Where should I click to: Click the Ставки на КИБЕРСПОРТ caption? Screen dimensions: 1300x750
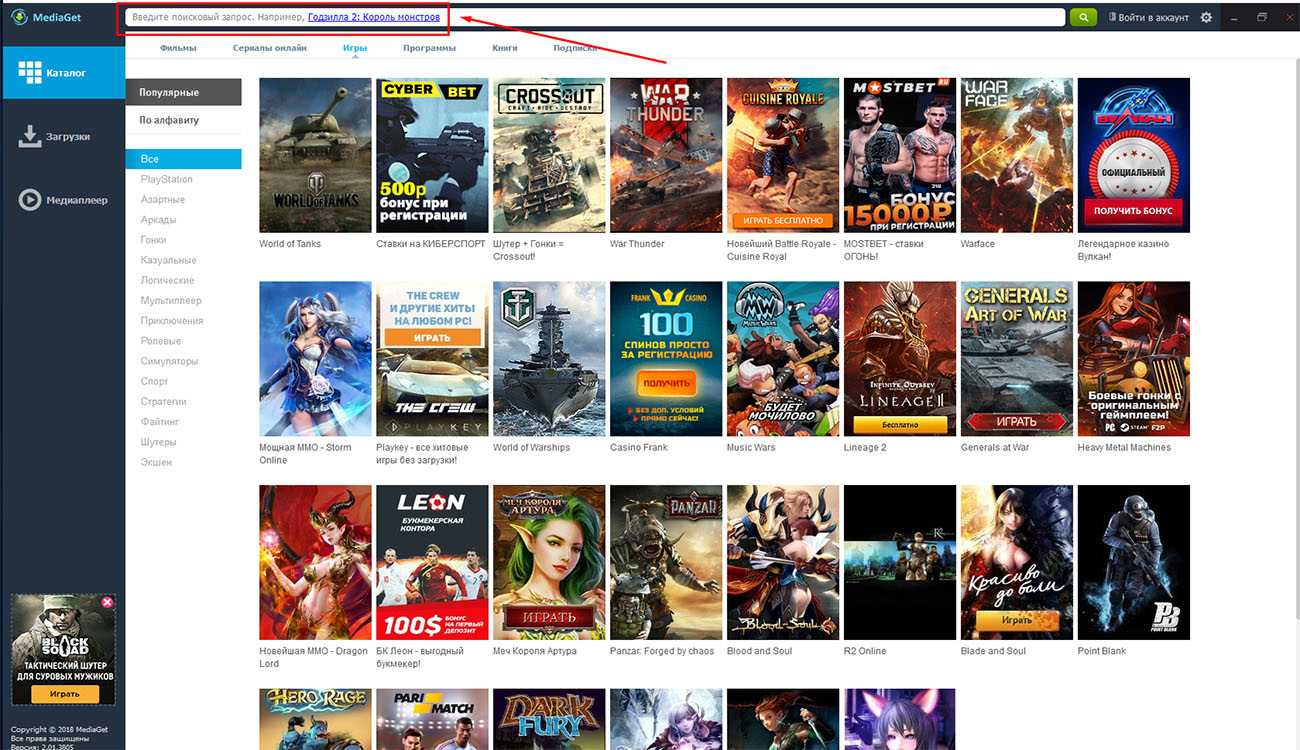[x=431, y=244]
